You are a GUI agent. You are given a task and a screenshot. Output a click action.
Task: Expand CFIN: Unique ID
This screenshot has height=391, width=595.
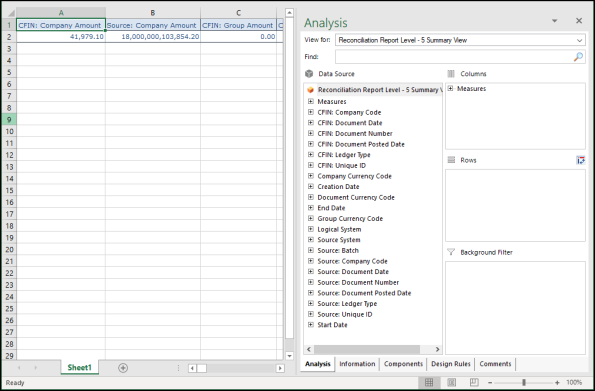pos(310,165)
